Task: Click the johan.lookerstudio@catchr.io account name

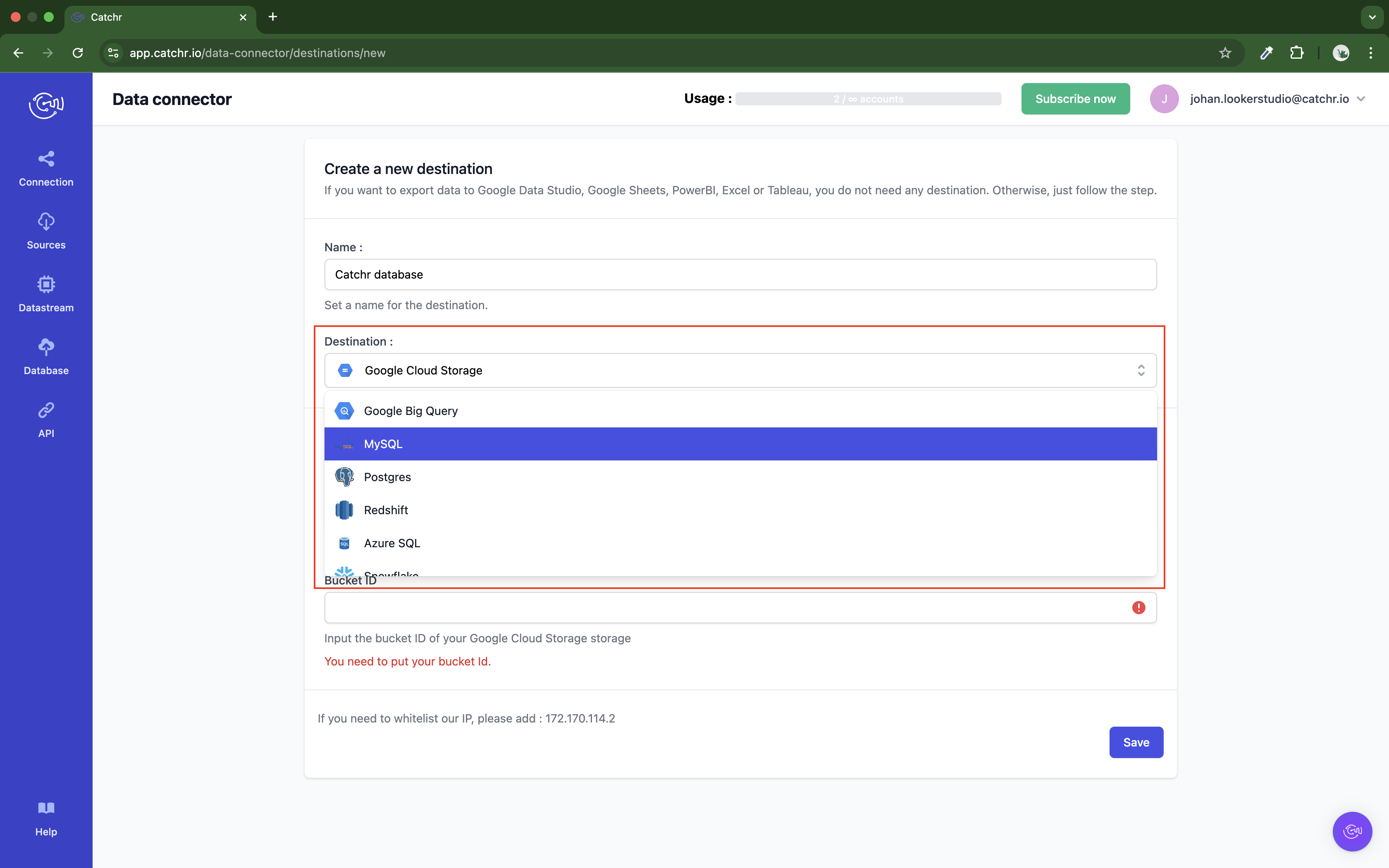Action: 1270,99
